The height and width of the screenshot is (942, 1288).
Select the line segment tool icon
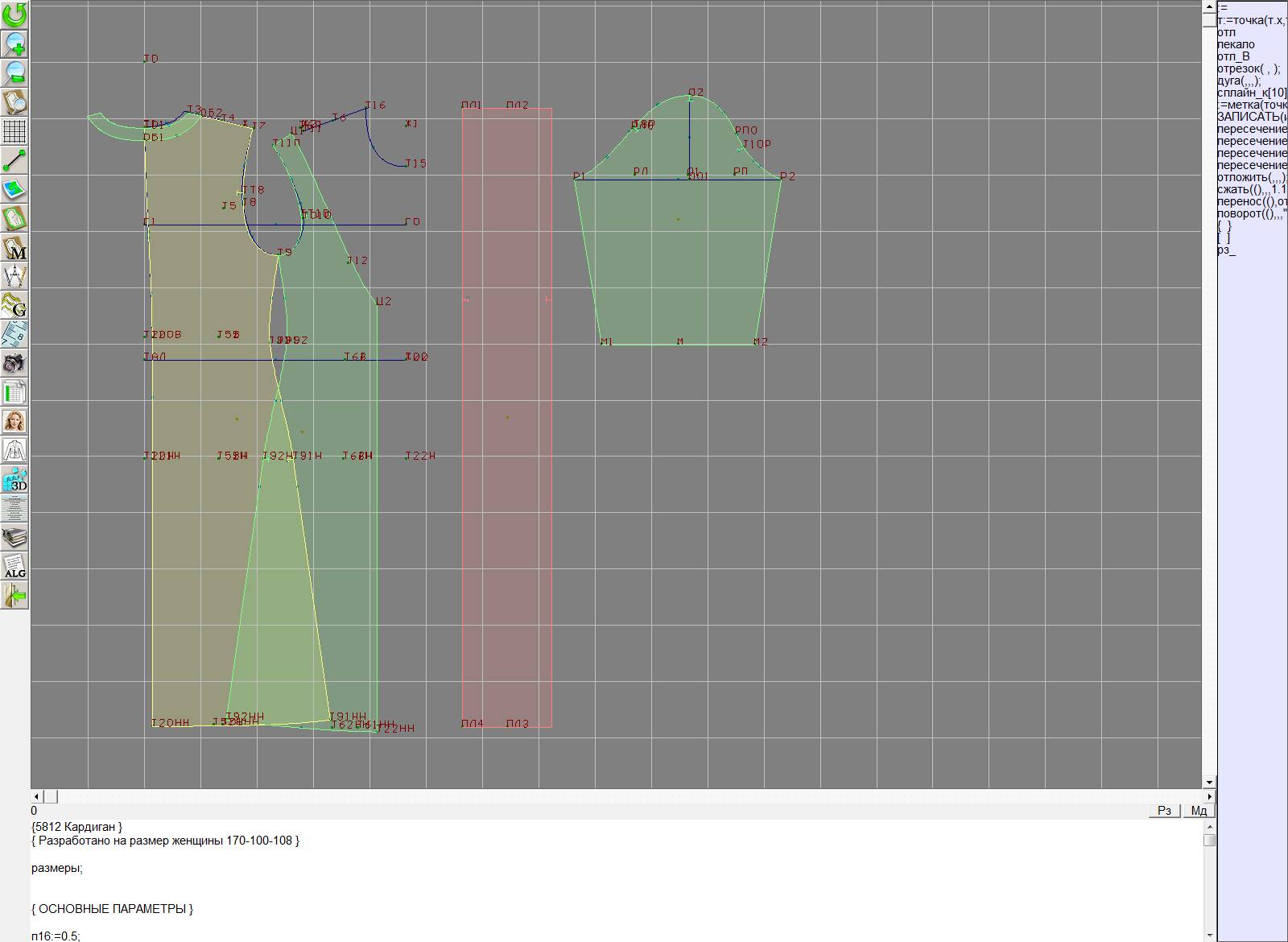pyautogui.click(x=14, y=160)
